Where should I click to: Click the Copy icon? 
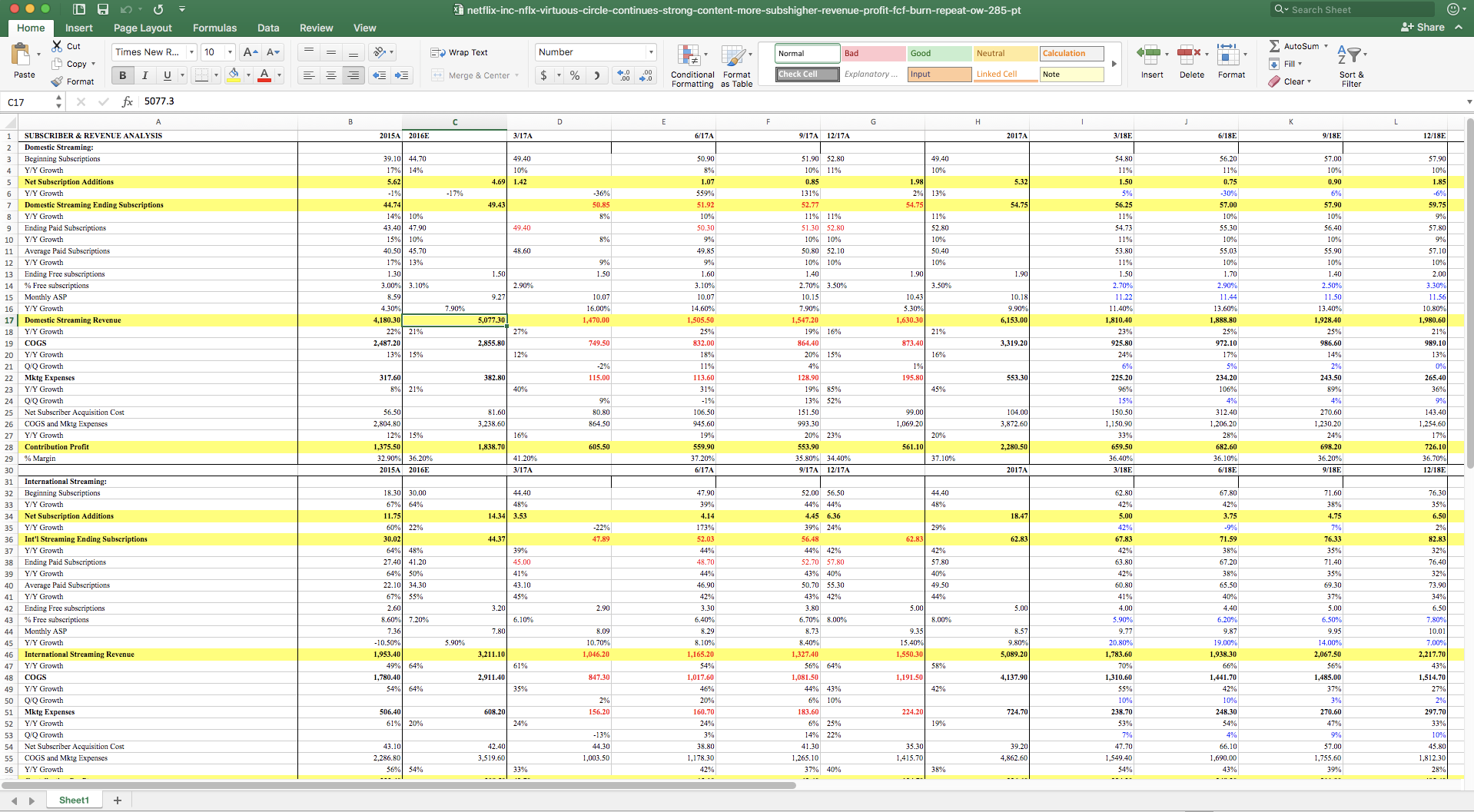point(57,64)
